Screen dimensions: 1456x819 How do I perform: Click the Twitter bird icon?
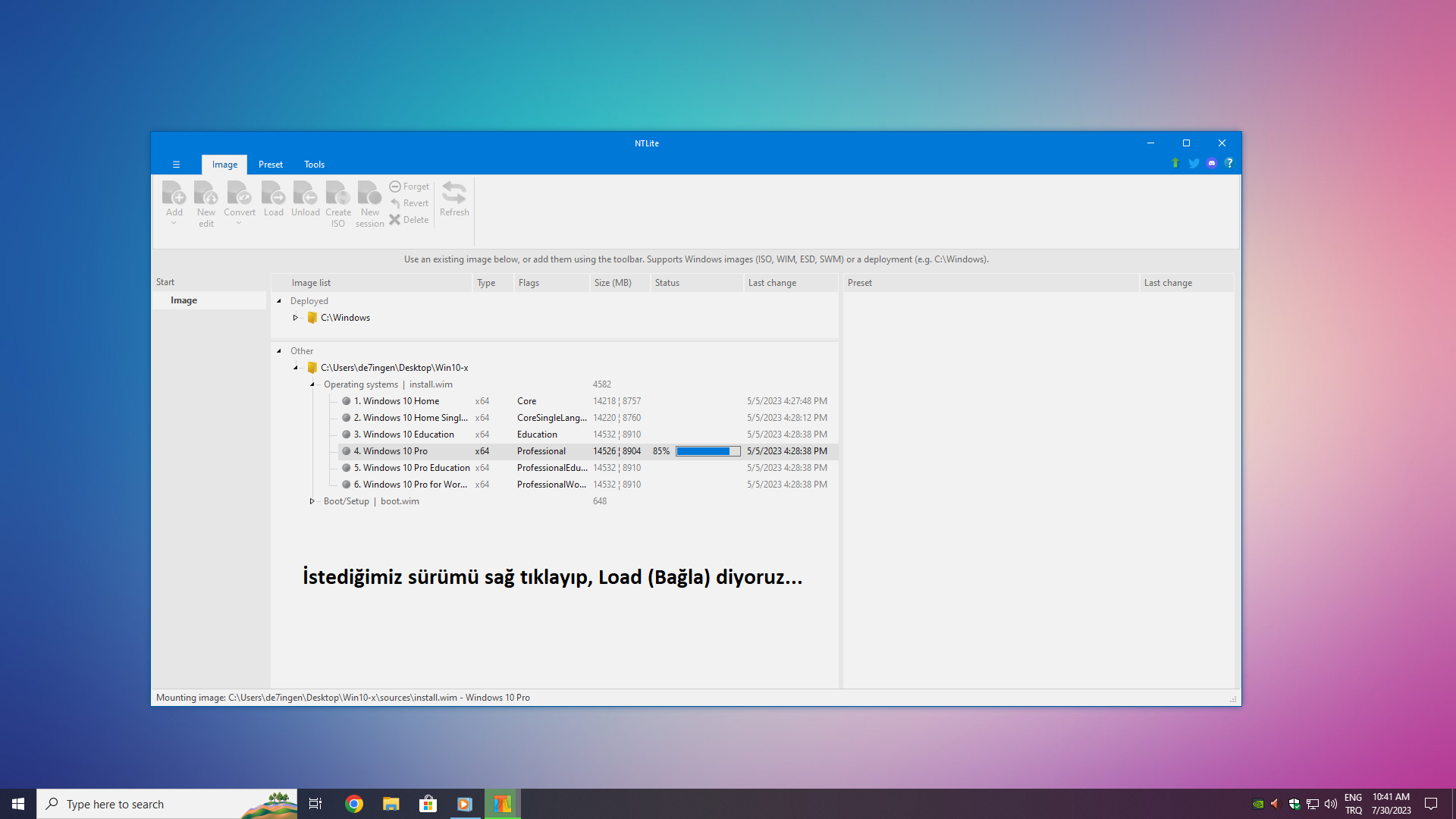(x=1194, y=163)
